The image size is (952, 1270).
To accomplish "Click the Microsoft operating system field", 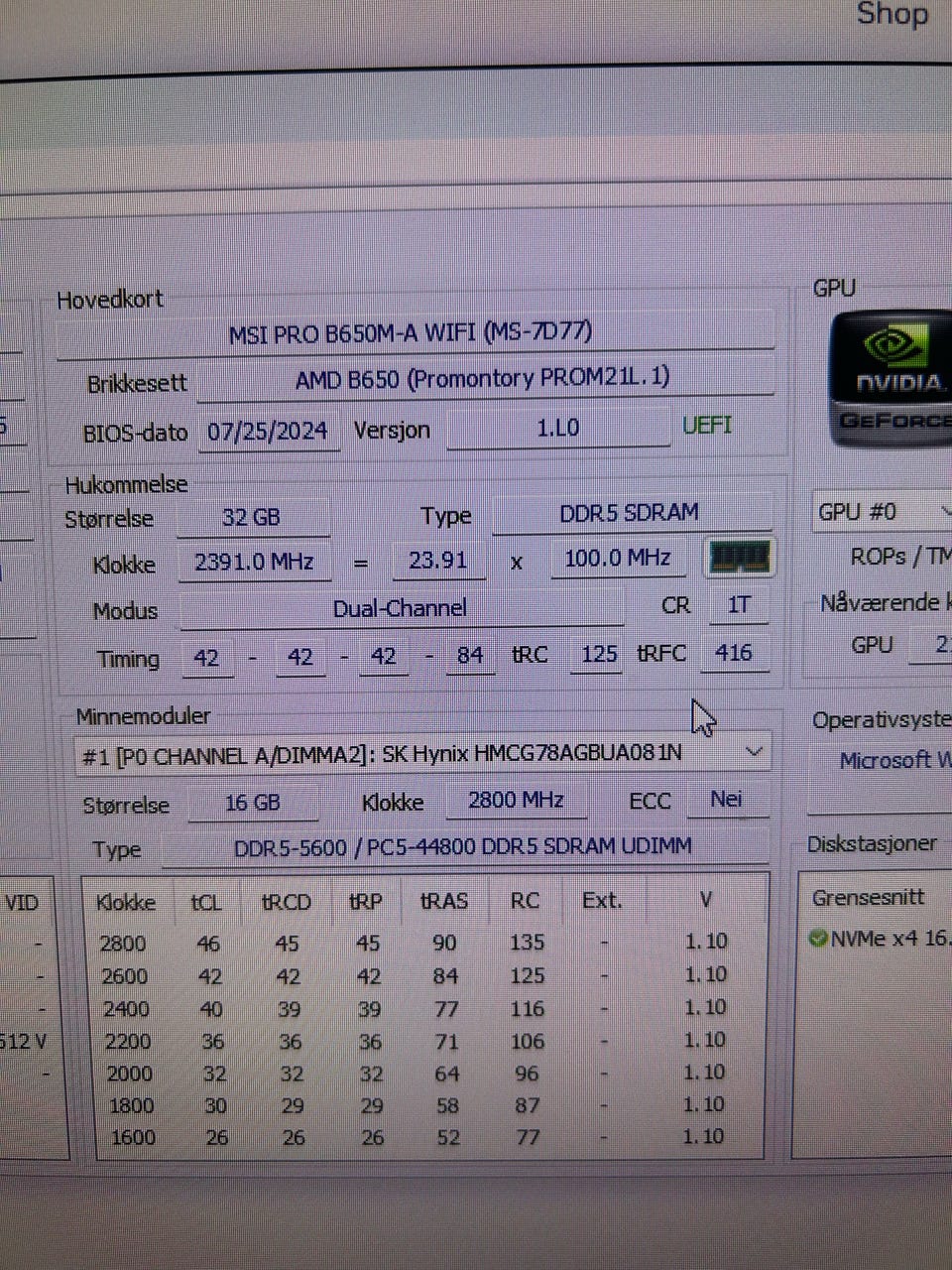I will point(881,761).
